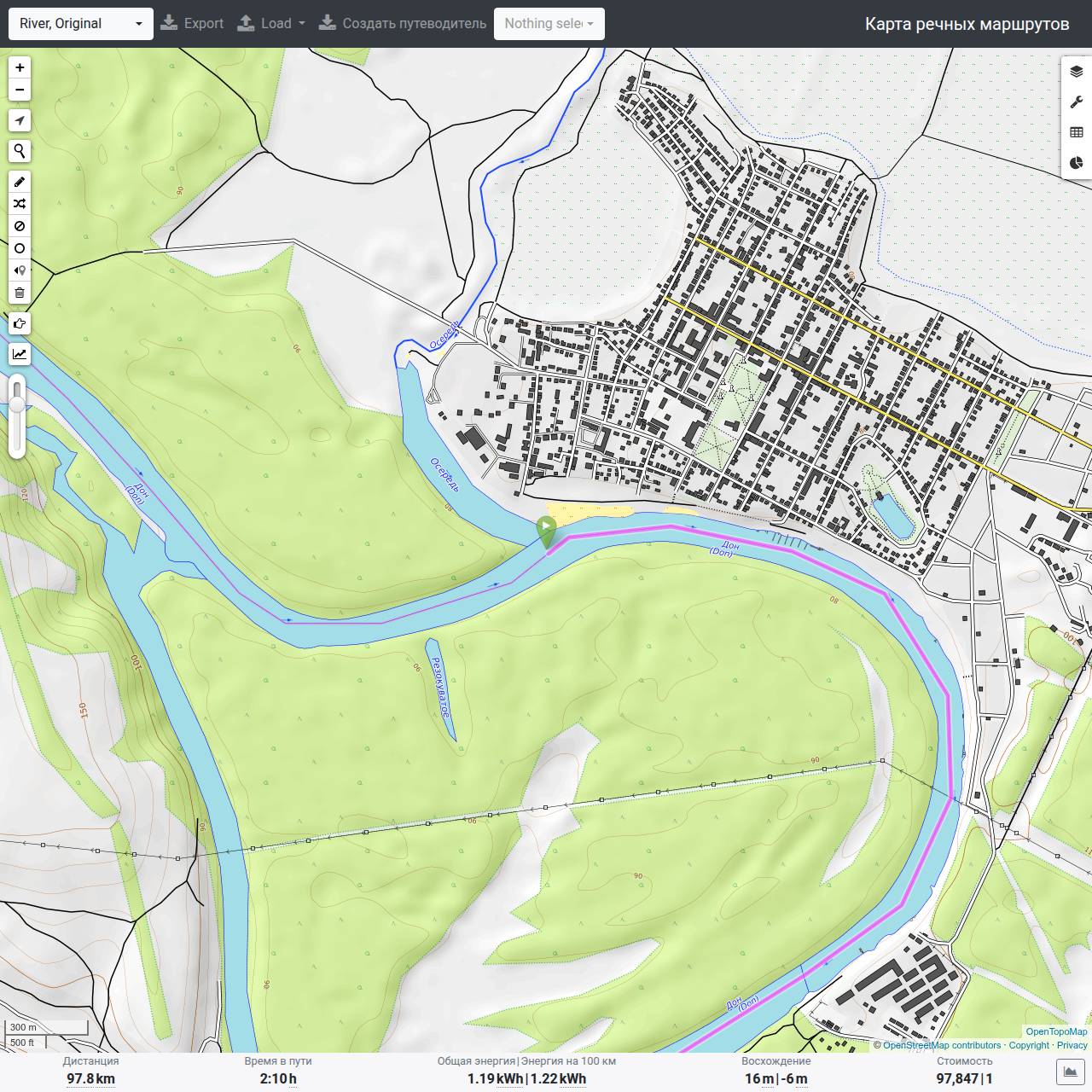Toggle the points-of-interest marker tool
The image size is (1092, 1092).
[x=20, y=270]
